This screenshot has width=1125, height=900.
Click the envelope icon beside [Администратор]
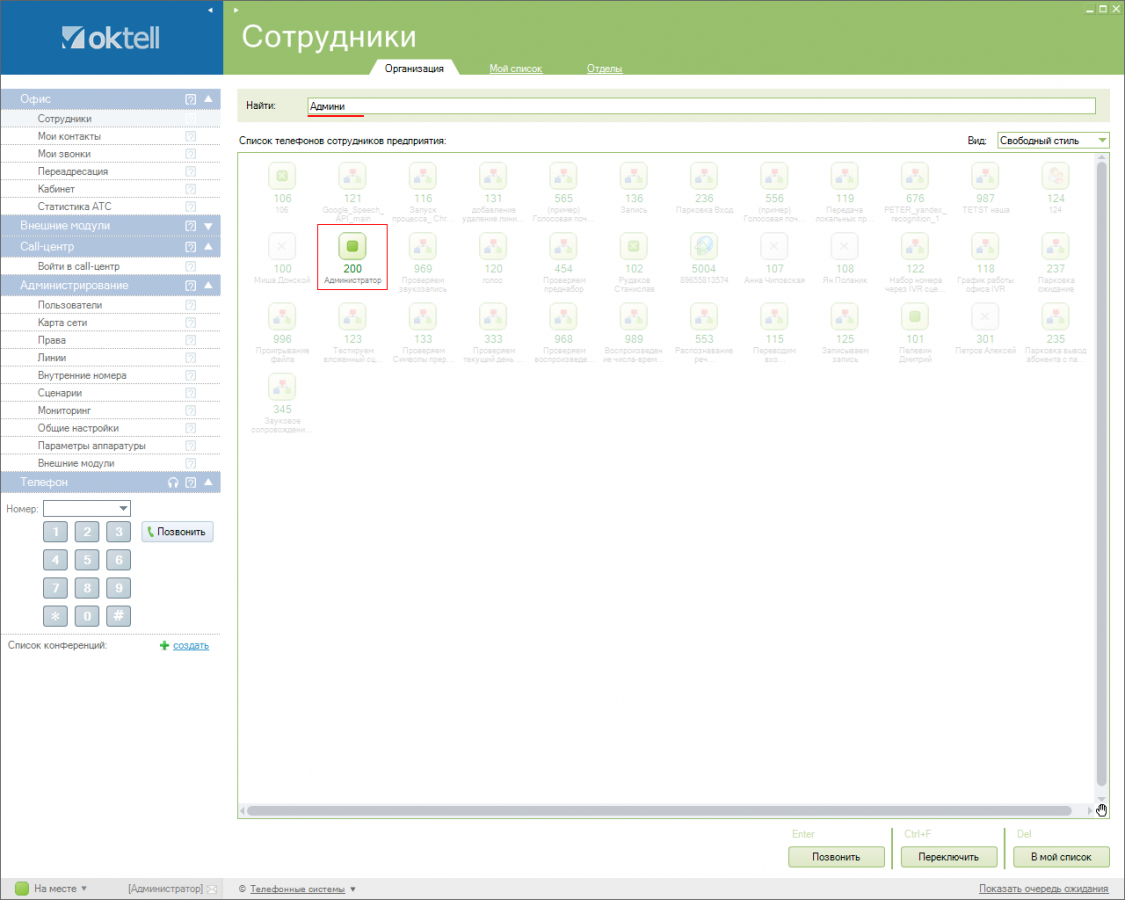tap(210, 889)
